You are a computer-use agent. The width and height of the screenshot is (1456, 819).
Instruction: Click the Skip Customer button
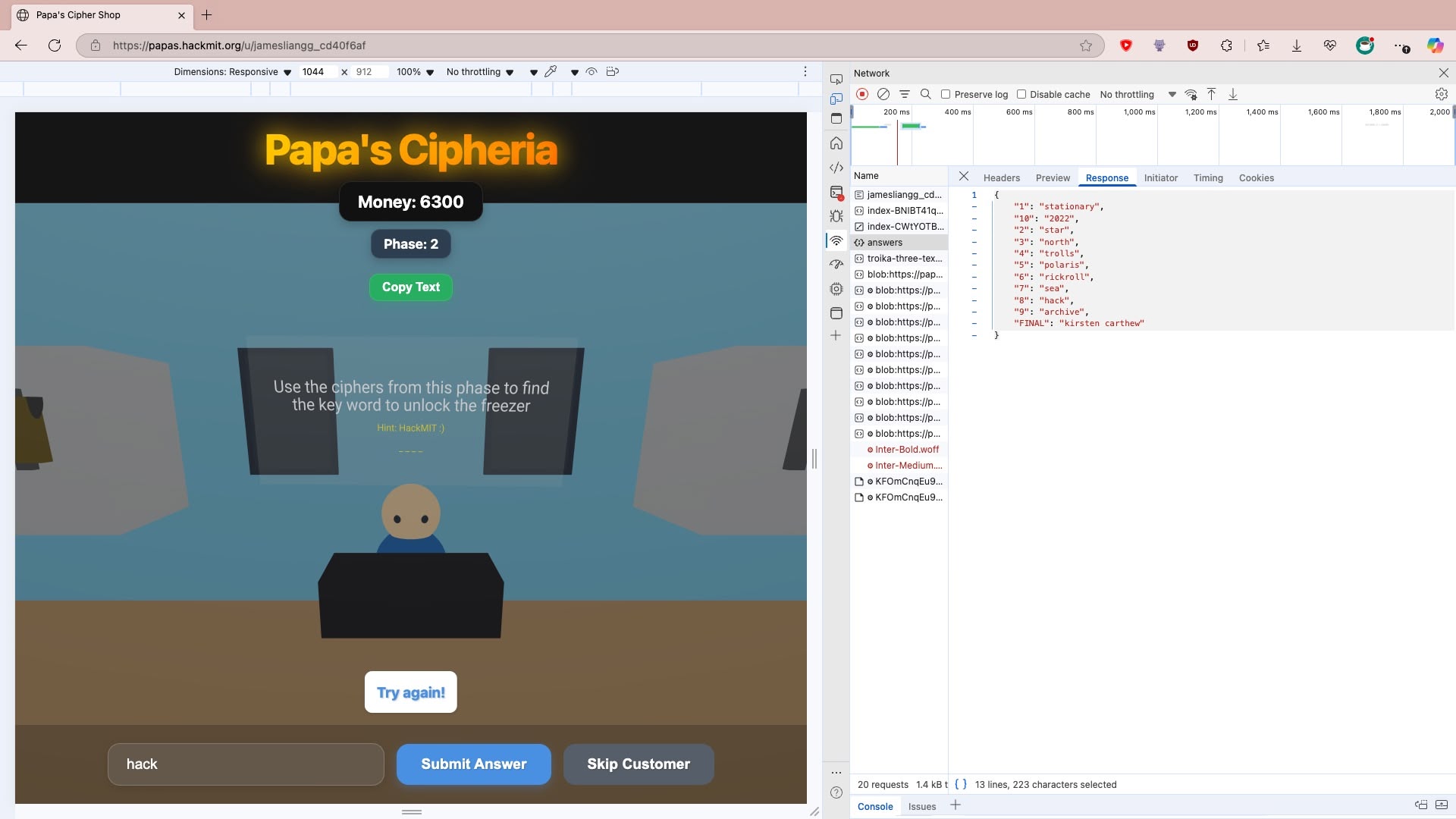(639, 764)
